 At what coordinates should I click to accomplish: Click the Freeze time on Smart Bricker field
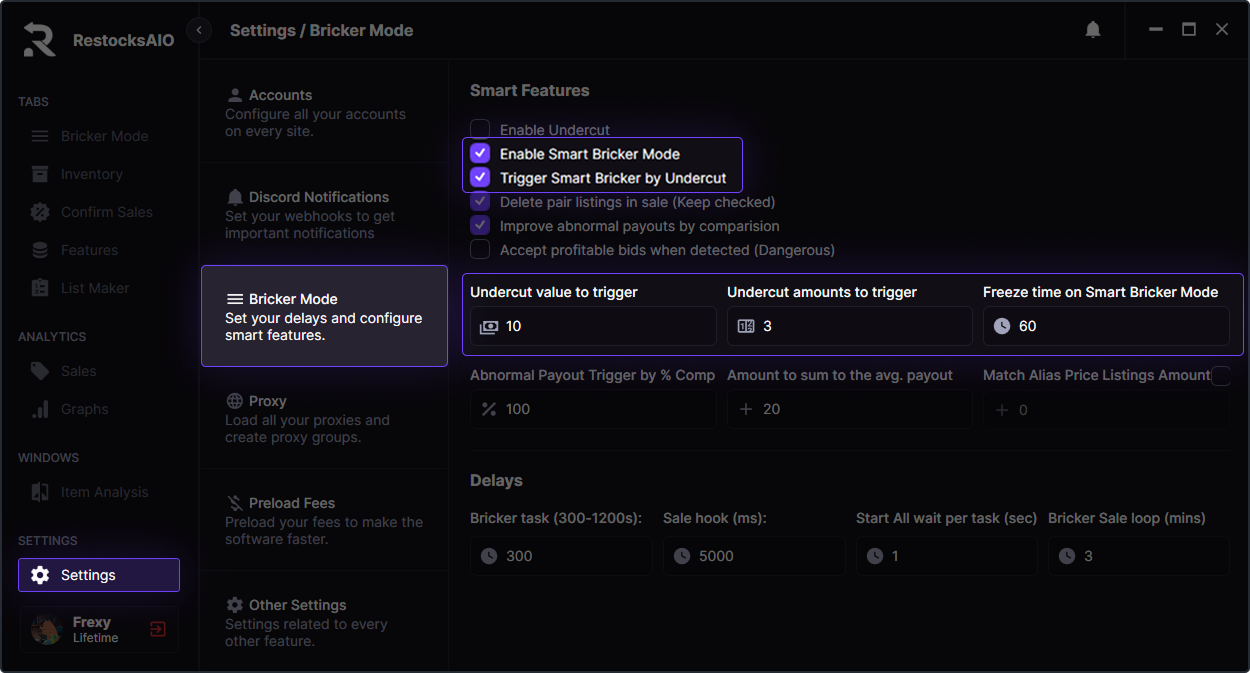pyautogui.click(x=1115, y=326)
